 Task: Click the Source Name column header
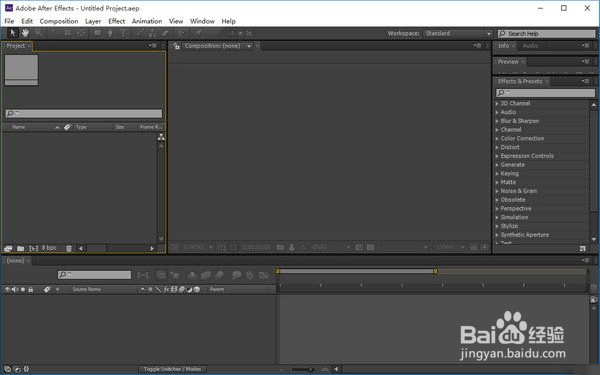tap(86, 289)
